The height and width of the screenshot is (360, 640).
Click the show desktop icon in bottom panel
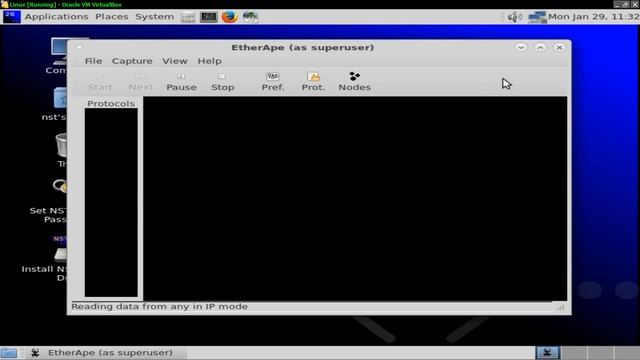[x=9, y=353]
